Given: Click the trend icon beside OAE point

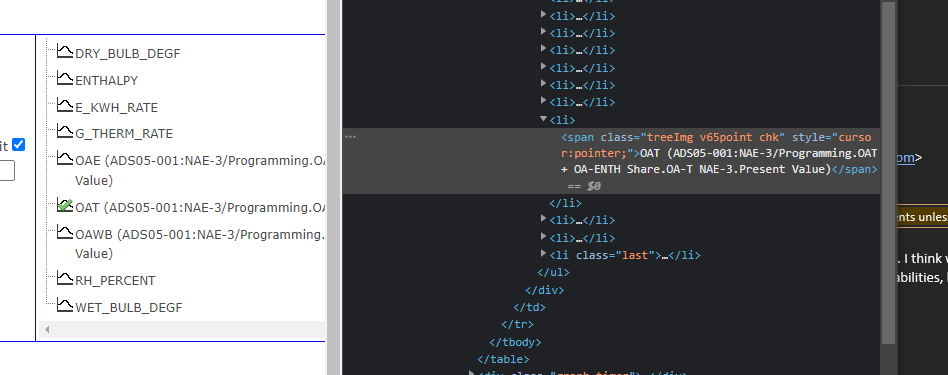Looking at the screenshot, I should coord(65,159).
